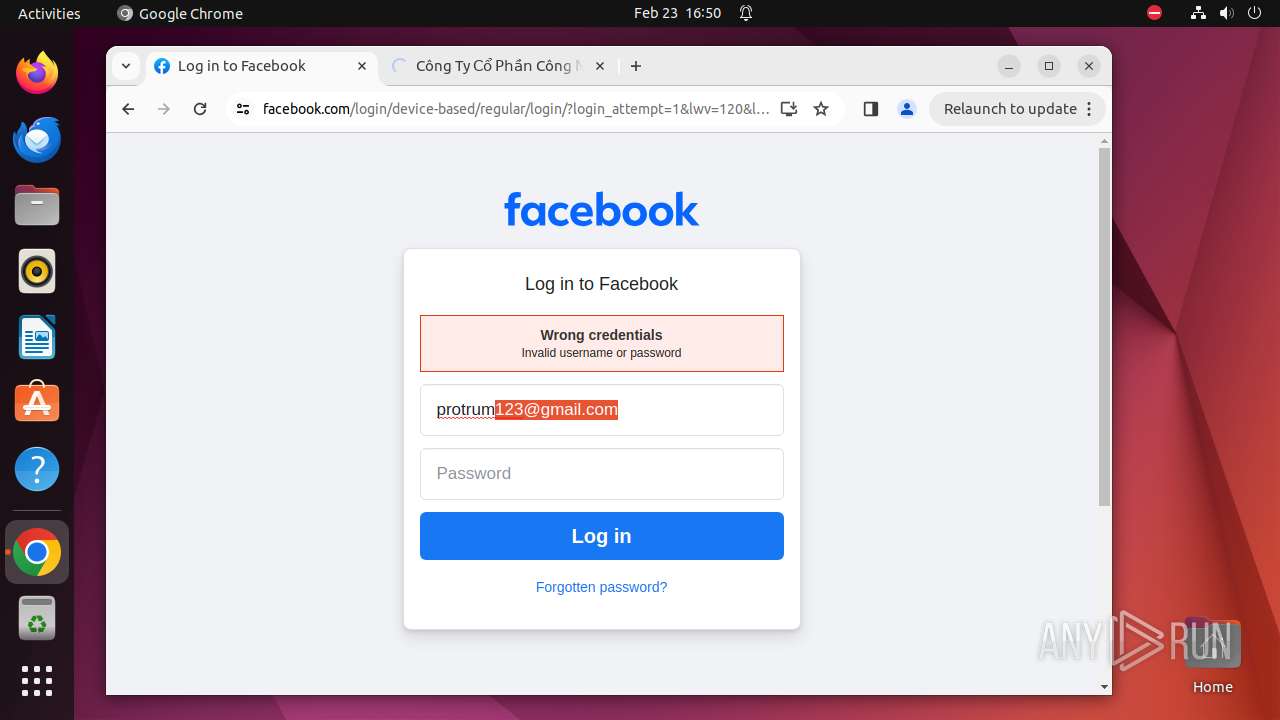Screen dimensions: 1280x720
Task: Open a new tab with plus button
Action: click(x=636, y=66)
